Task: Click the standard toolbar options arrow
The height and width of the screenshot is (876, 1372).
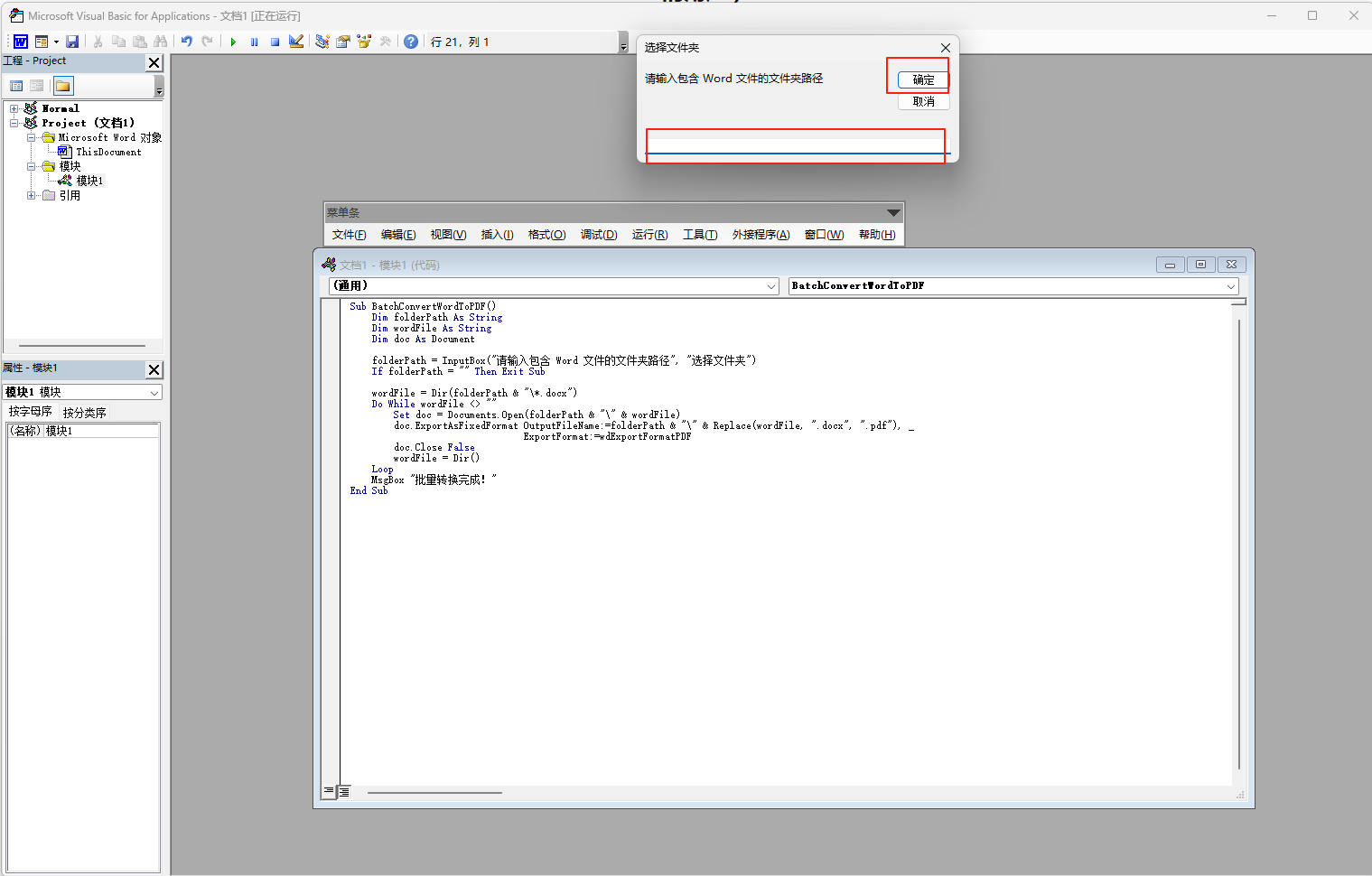Action: (623, 42)
